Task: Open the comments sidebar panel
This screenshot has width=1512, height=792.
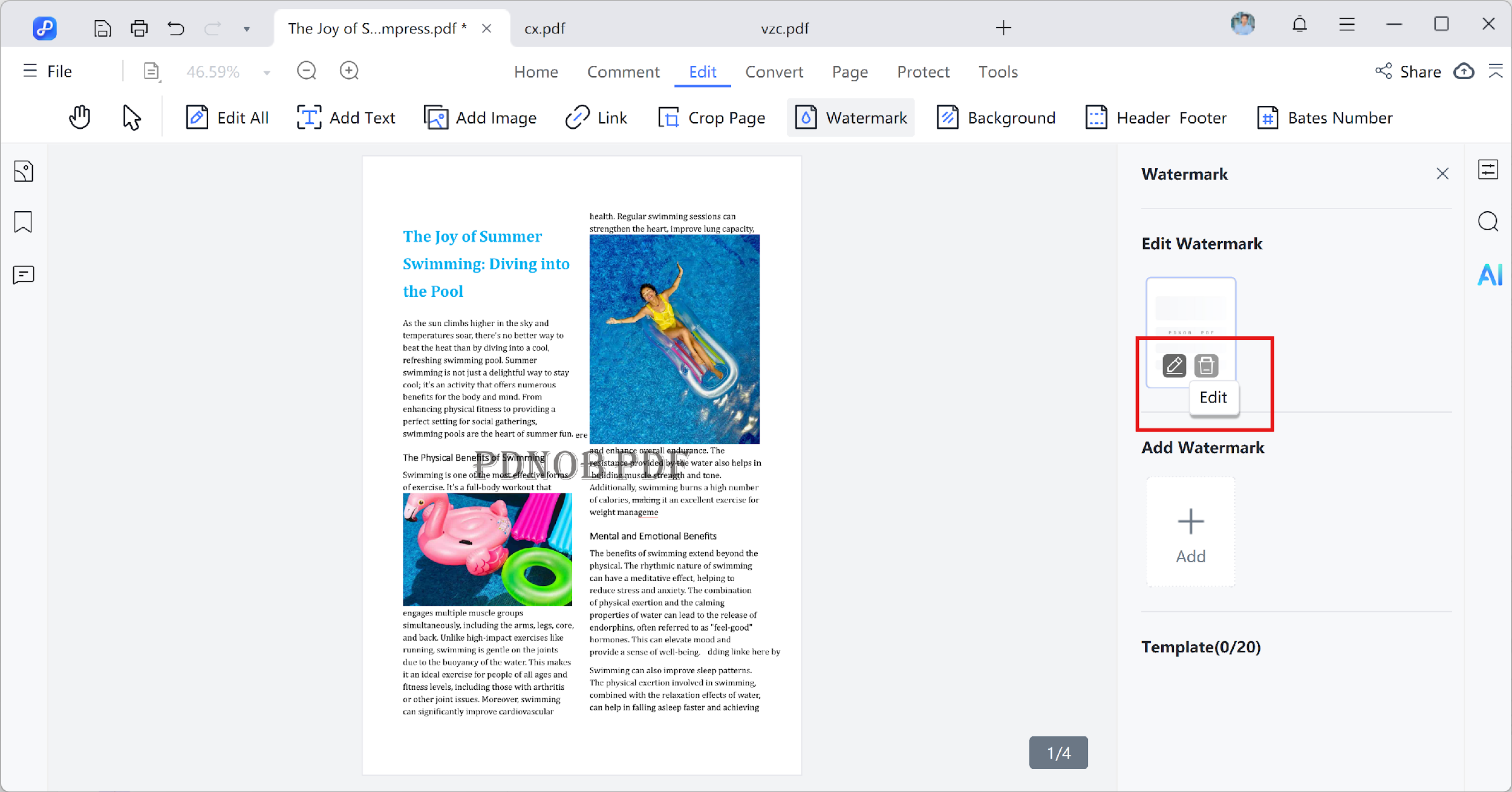Action: point(23,275)
